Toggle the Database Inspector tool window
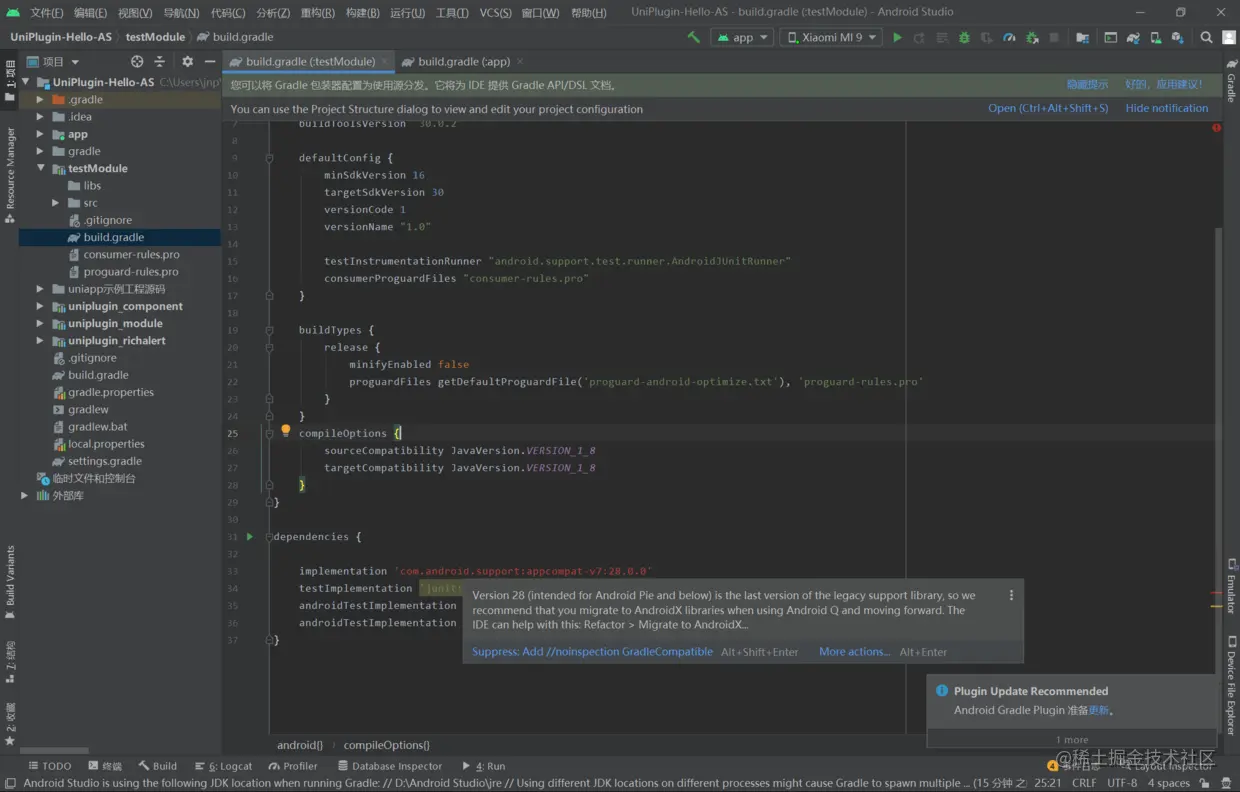This screenshot has width=1240, height=792. [x=389, y=766]
